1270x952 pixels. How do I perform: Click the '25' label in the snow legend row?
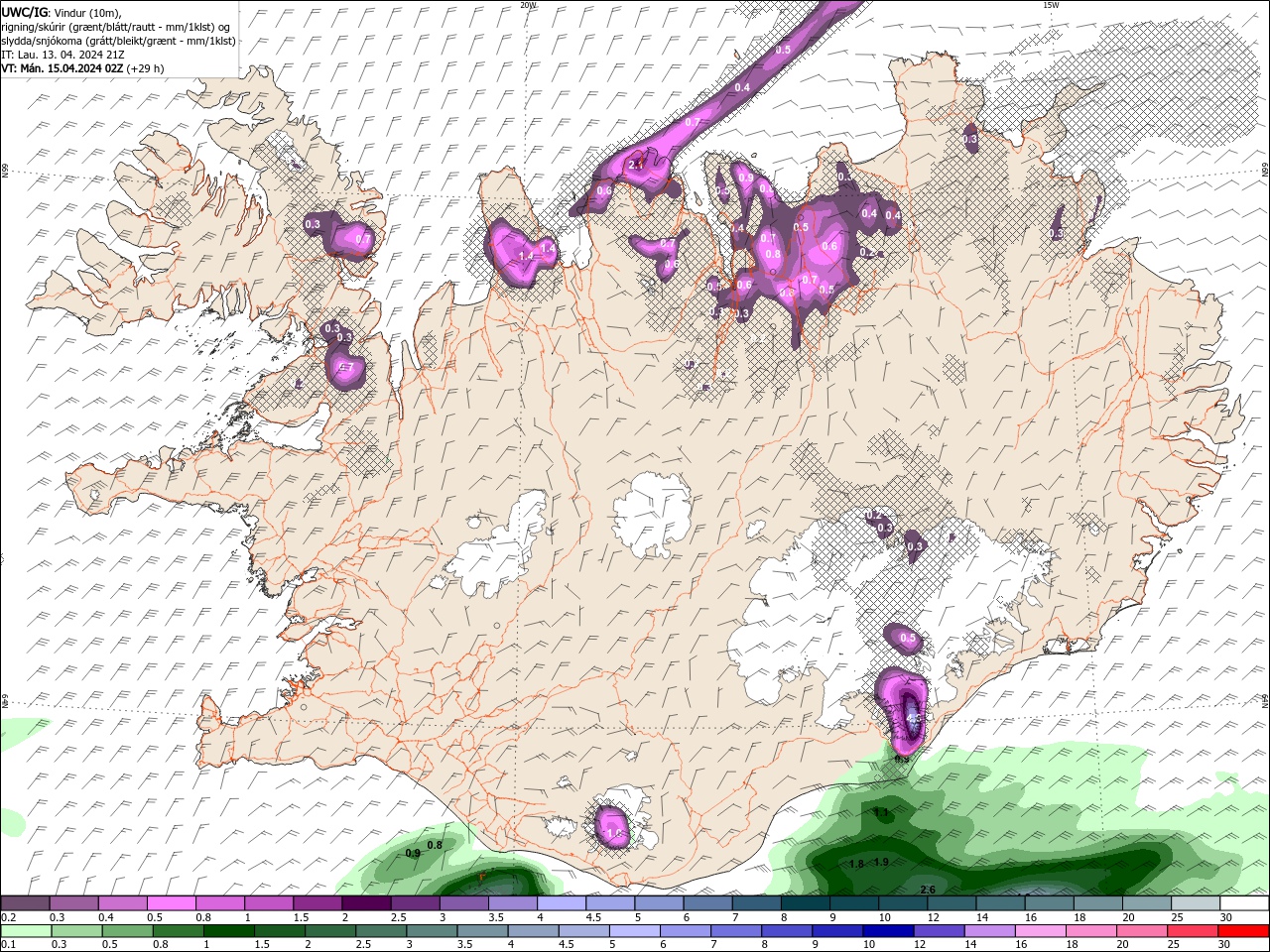[1177, 917]
